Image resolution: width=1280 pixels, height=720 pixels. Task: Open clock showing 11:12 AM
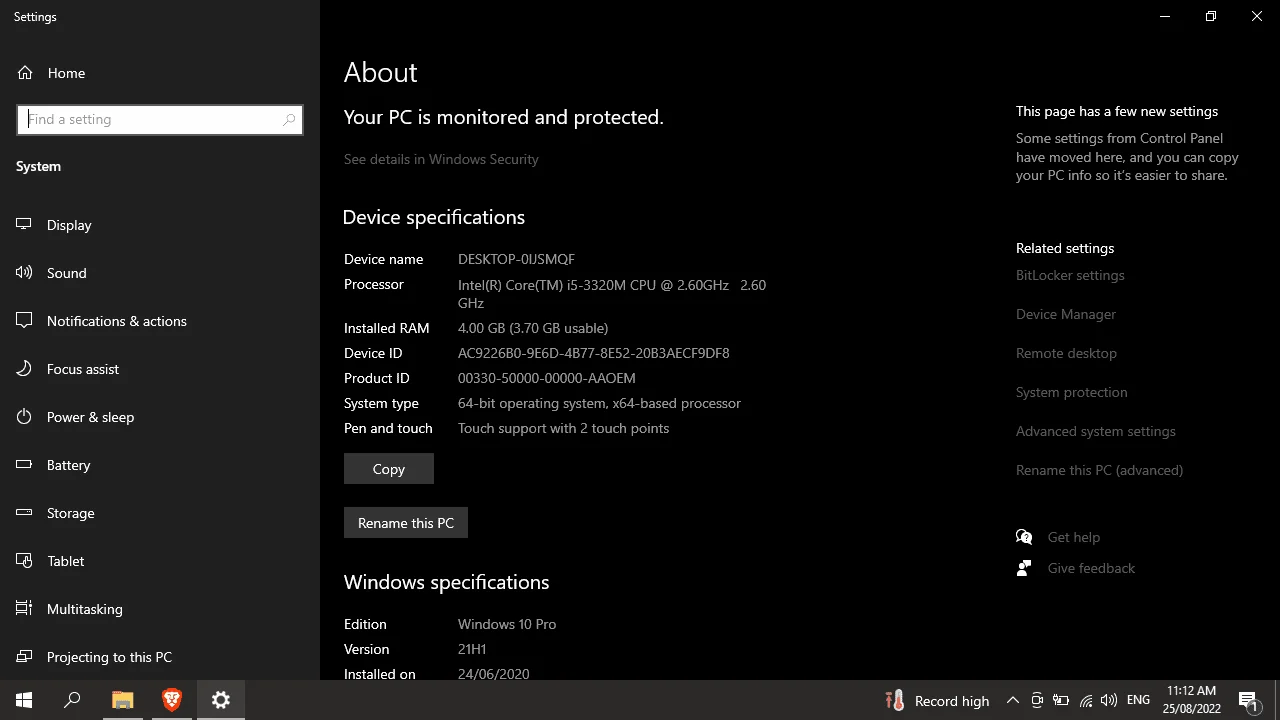1191,700
